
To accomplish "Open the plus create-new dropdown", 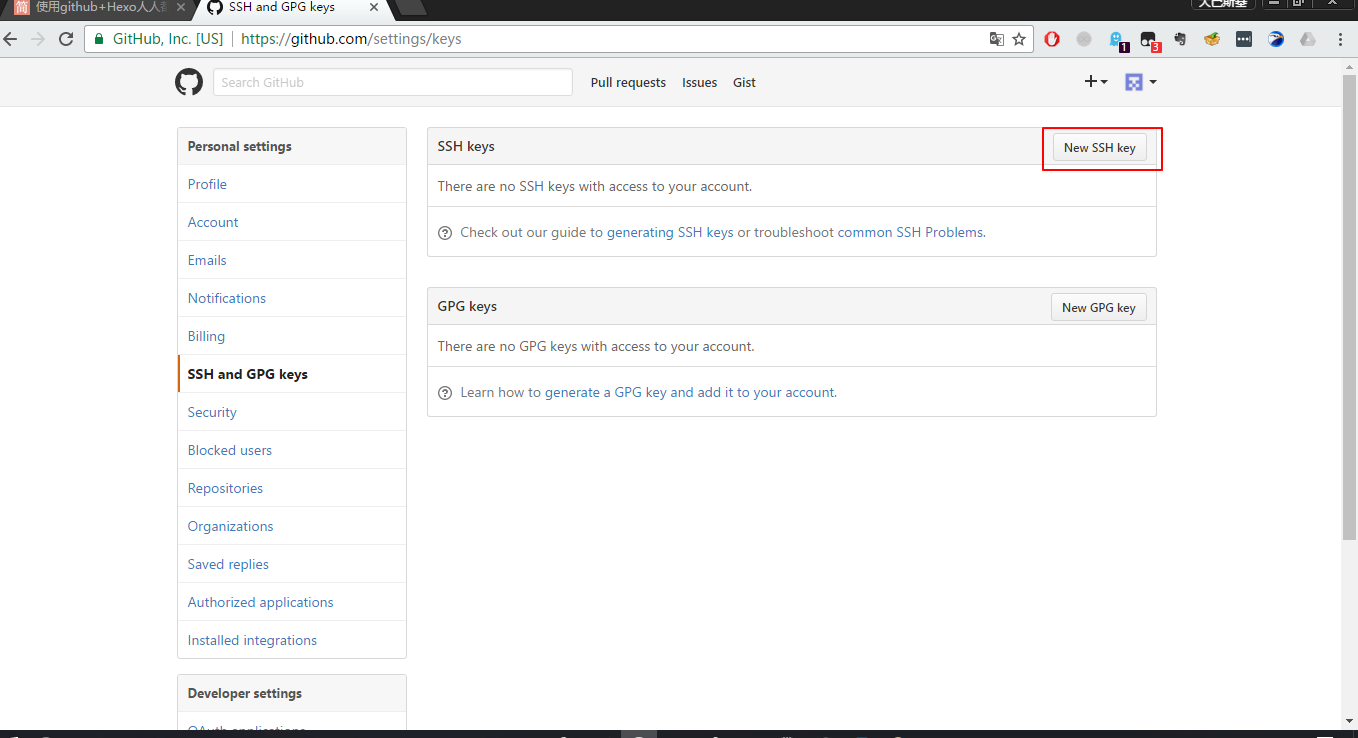I will coord(1096,82).
